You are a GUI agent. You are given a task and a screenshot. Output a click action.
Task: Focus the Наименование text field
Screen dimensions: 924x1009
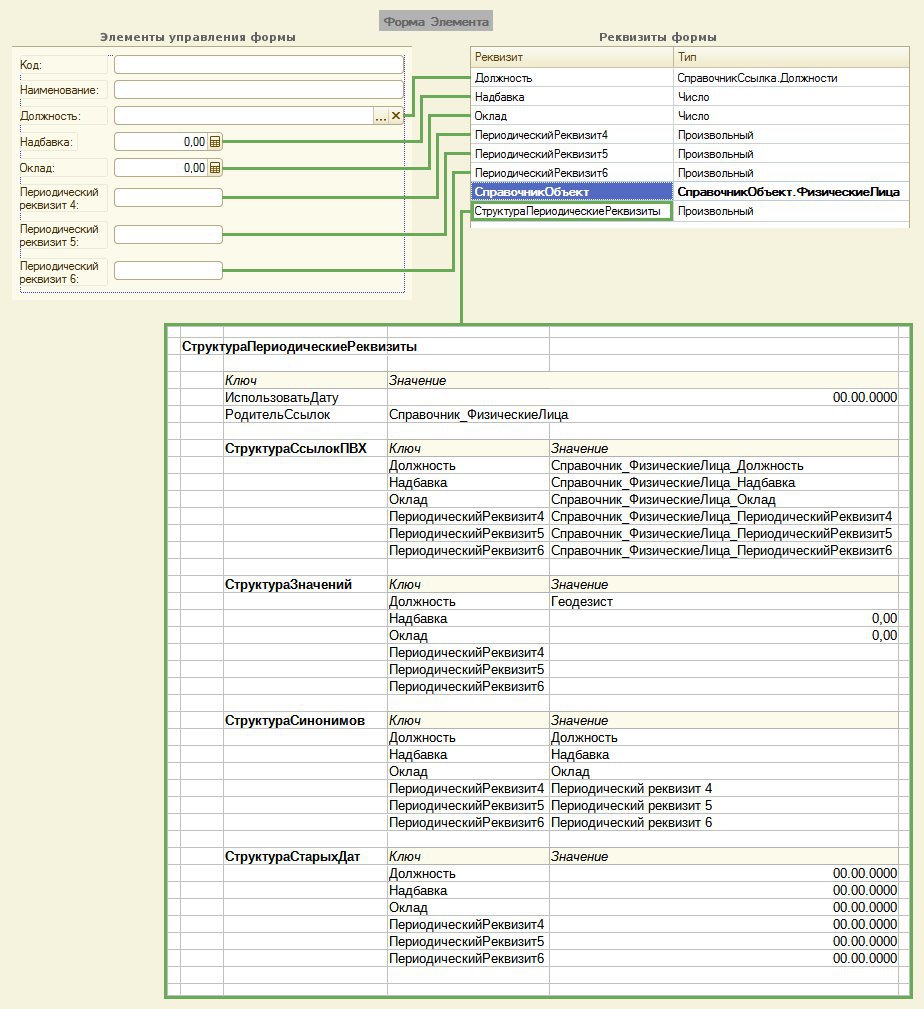pos(257,90)
